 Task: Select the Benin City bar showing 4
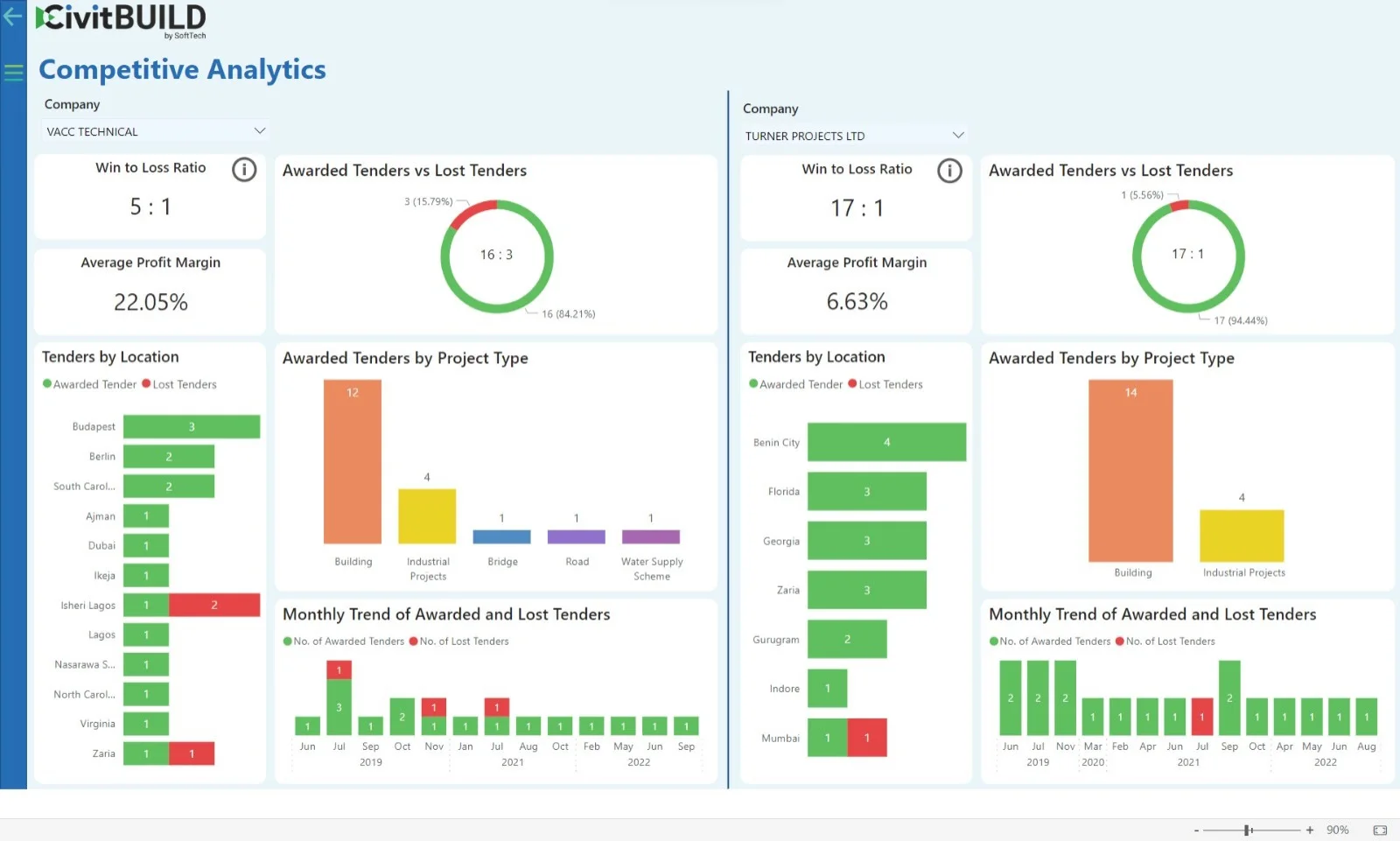click(x=886, y=442)
